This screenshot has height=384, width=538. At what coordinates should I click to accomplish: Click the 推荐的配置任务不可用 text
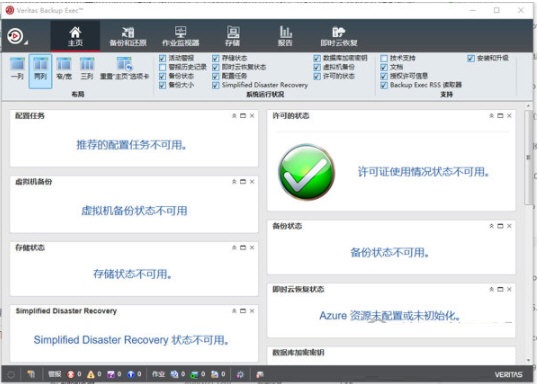[x=132, y=145]
